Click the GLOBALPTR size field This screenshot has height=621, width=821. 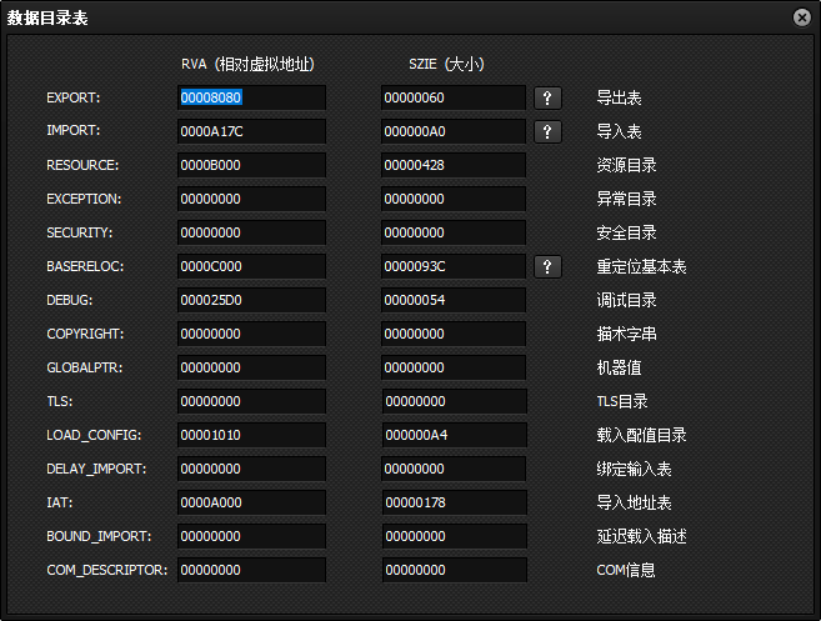[x=453, y=368]
